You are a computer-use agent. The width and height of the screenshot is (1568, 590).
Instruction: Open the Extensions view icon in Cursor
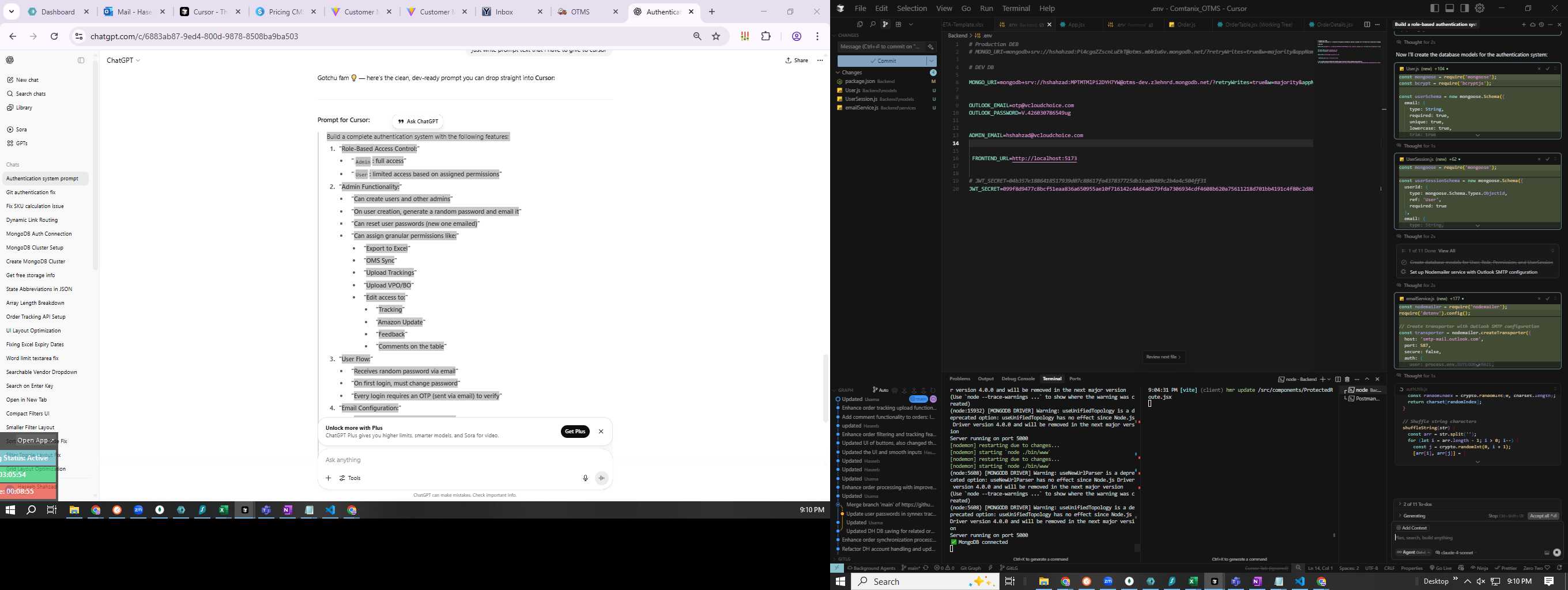(899, 24)
